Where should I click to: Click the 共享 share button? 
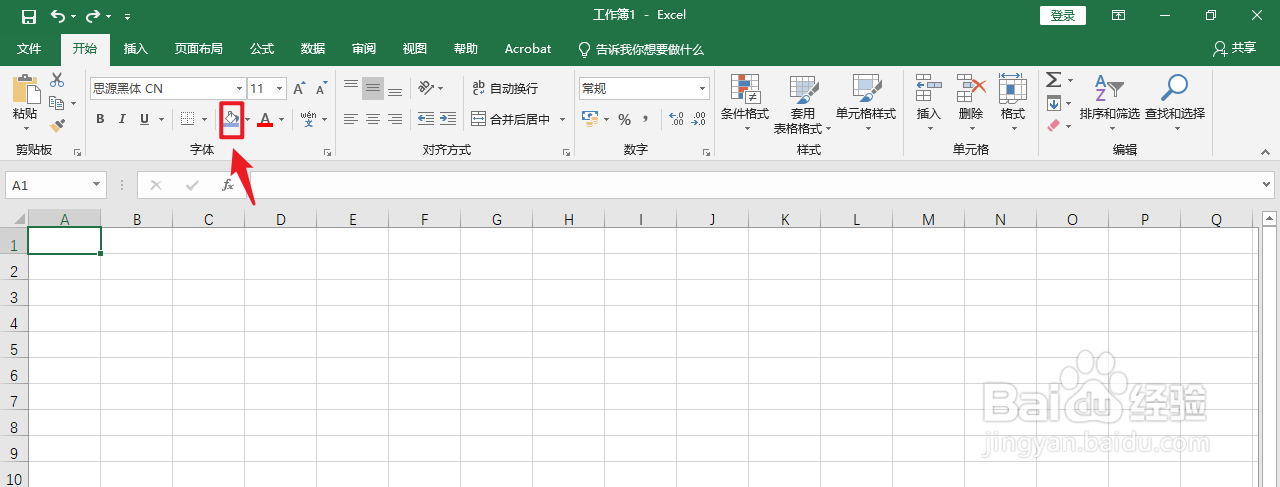click(1234, 48)
